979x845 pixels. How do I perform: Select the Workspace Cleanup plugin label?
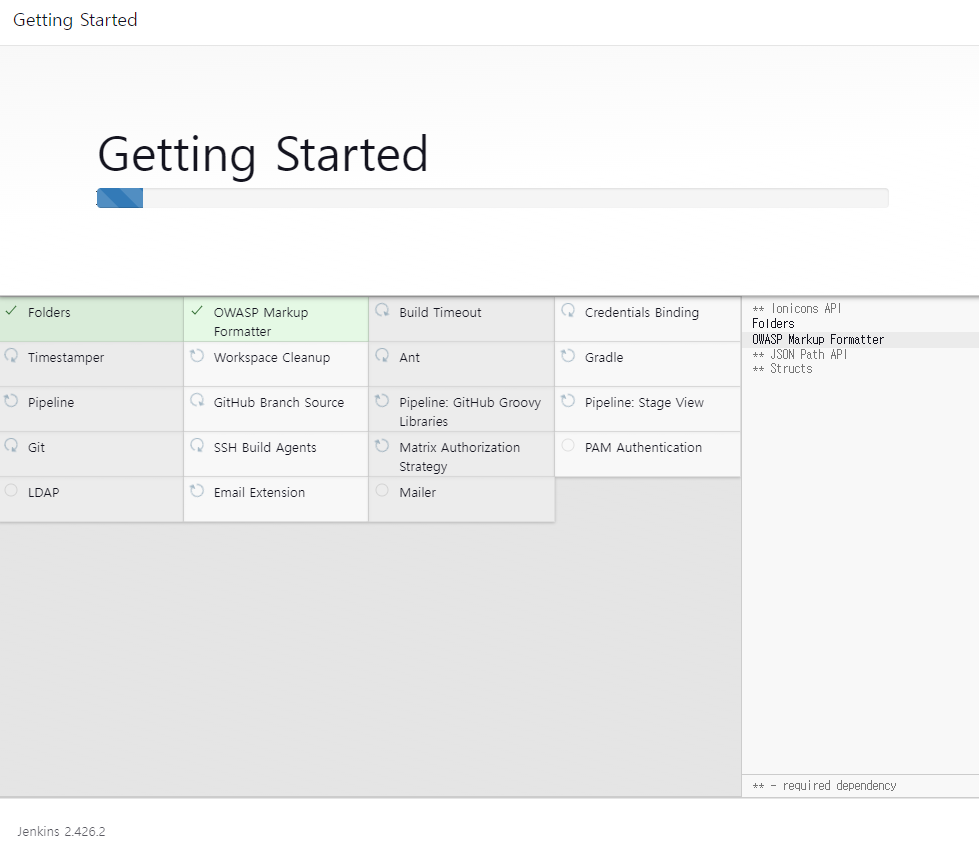(272, 357)
